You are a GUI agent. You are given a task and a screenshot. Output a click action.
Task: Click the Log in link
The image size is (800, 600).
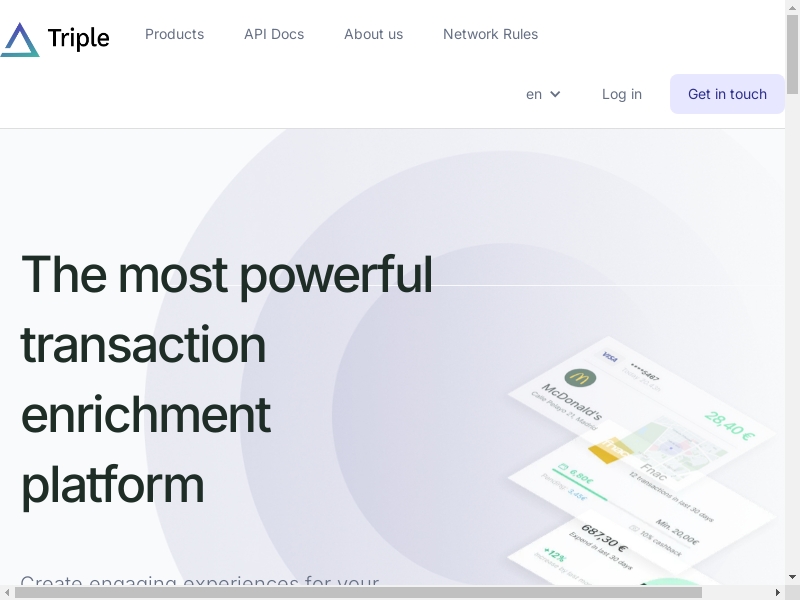[622, 94]
